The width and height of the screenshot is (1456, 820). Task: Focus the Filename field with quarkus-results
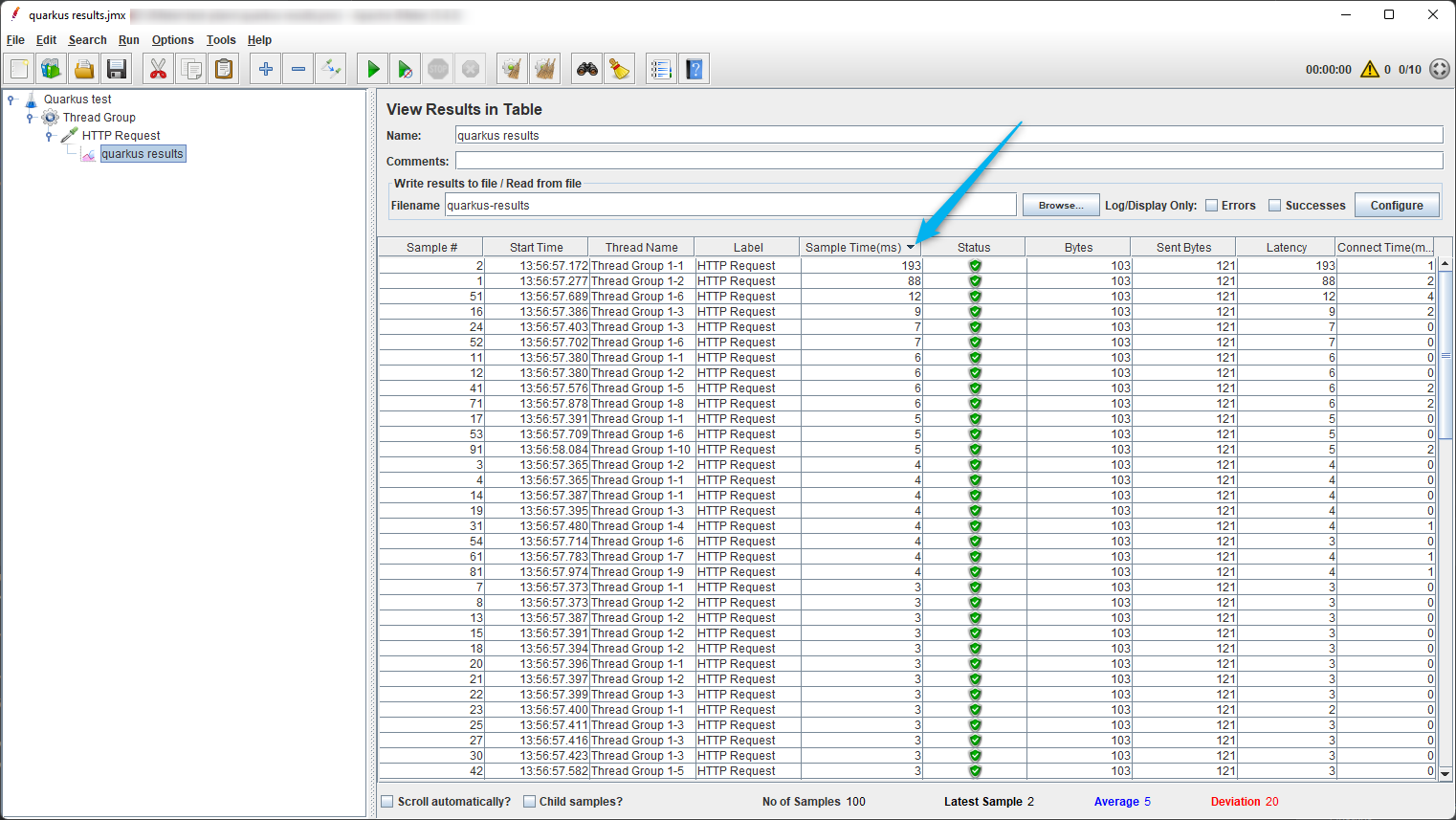tap(731, 205)
